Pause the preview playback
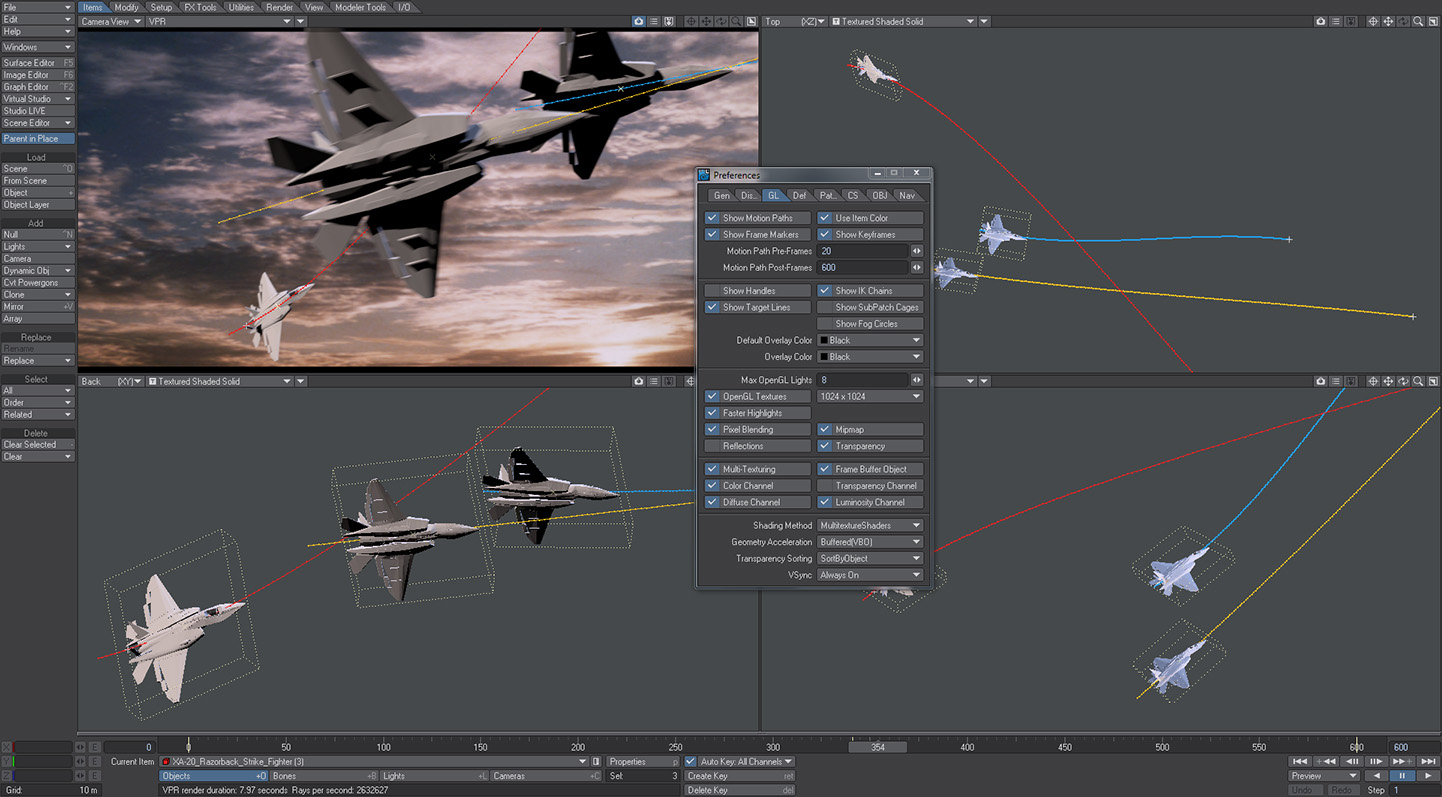The image size is (1442, 797). click(x=1402, y=776)
